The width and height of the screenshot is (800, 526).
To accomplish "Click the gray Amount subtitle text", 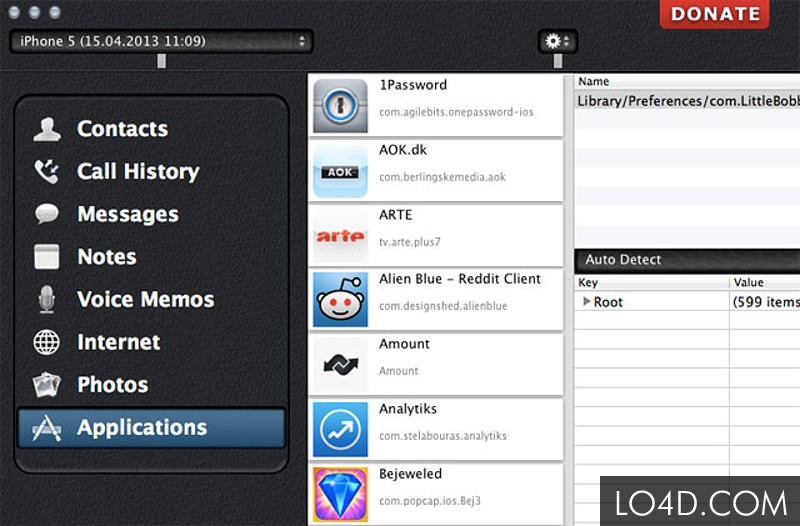I will click(398, 371).
